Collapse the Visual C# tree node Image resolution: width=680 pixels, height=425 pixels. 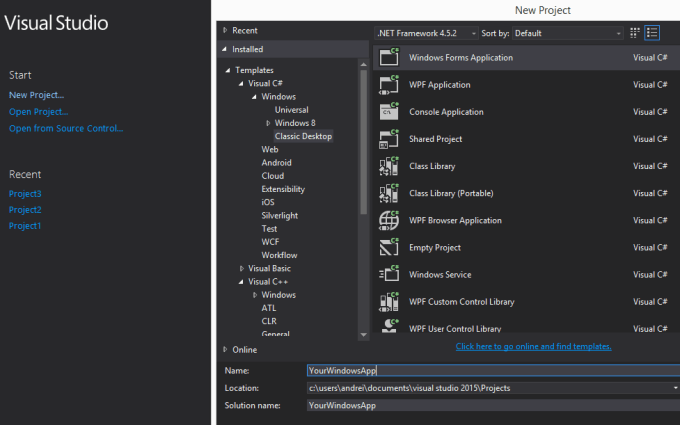241,83
